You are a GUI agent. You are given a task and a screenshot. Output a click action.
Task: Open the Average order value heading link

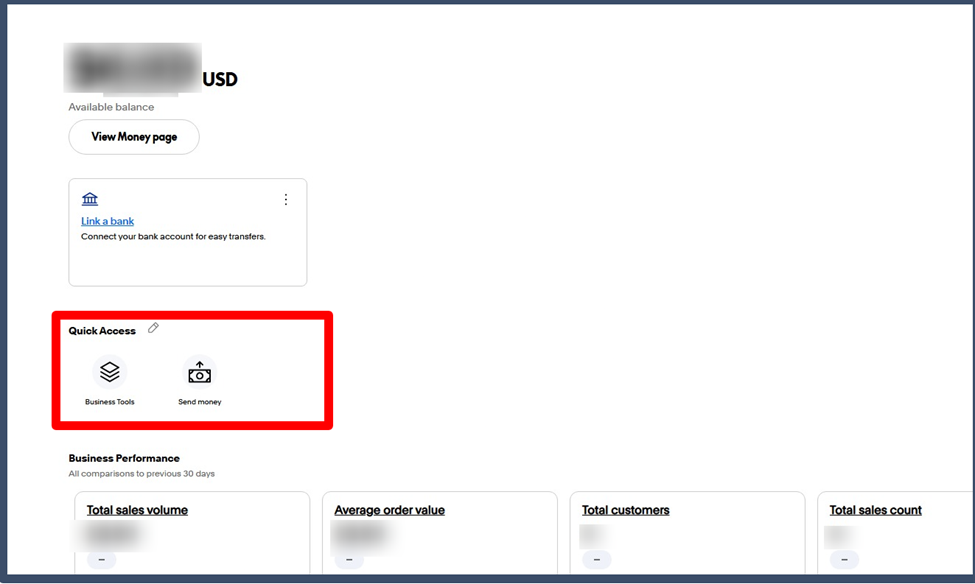[389, 510]
